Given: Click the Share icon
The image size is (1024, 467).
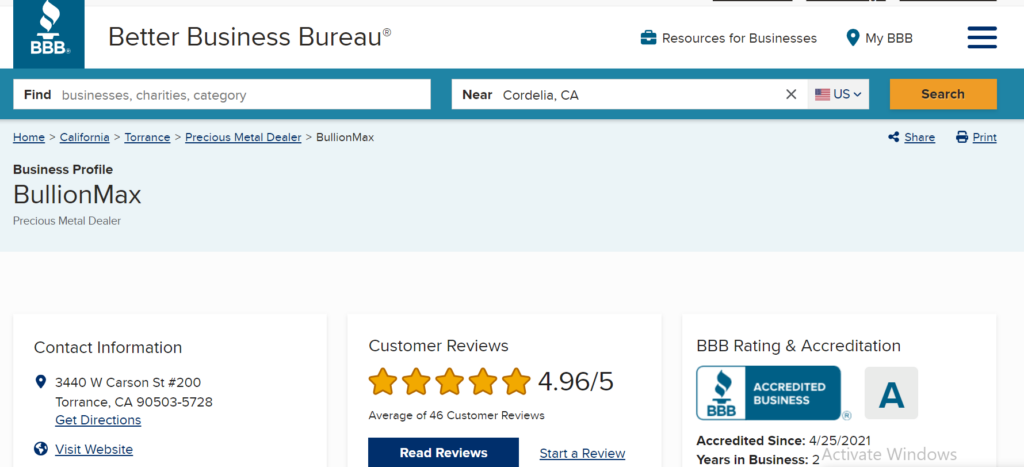Looking at the screenshot, I should click(x=894, y=137).
